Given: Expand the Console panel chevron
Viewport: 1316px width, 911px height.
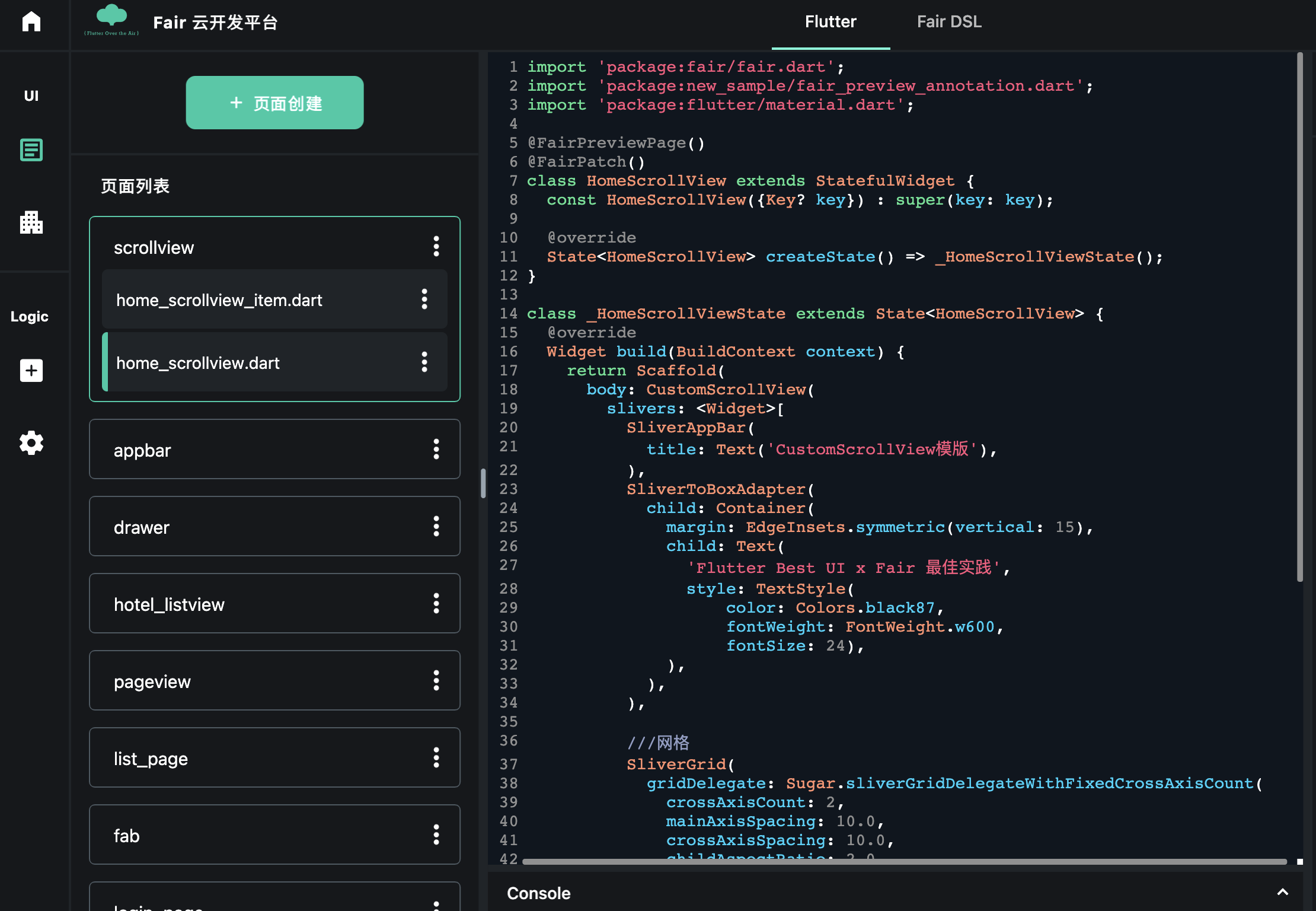Looking at the screenshot, I should click(1283, 893).
